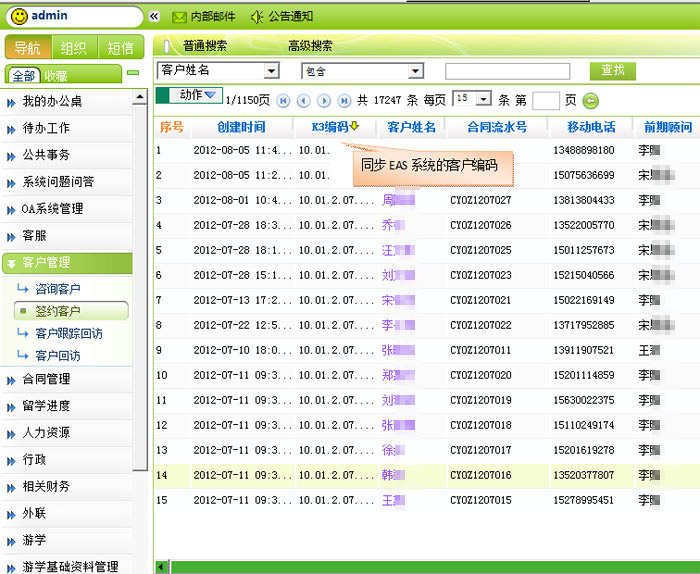The image size is (700, 574).
Task: Click the green horizontal scrollbar track
Action: pyautogui.click(x=434, y=567)
